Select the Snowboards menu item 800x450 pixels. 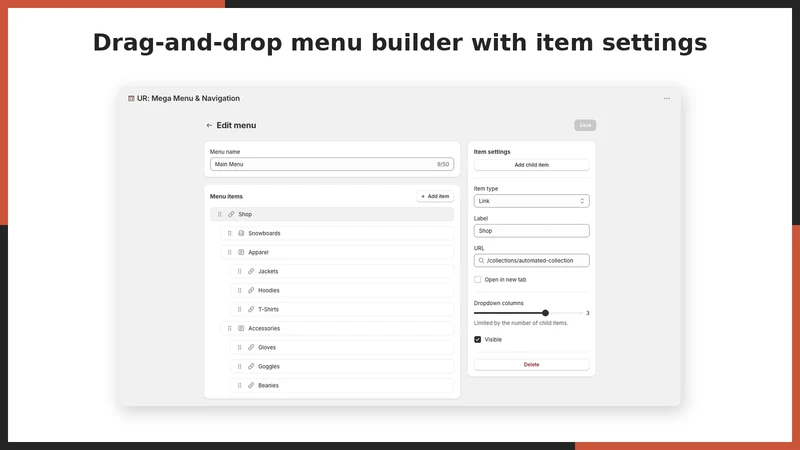click(x=337, y=233)
